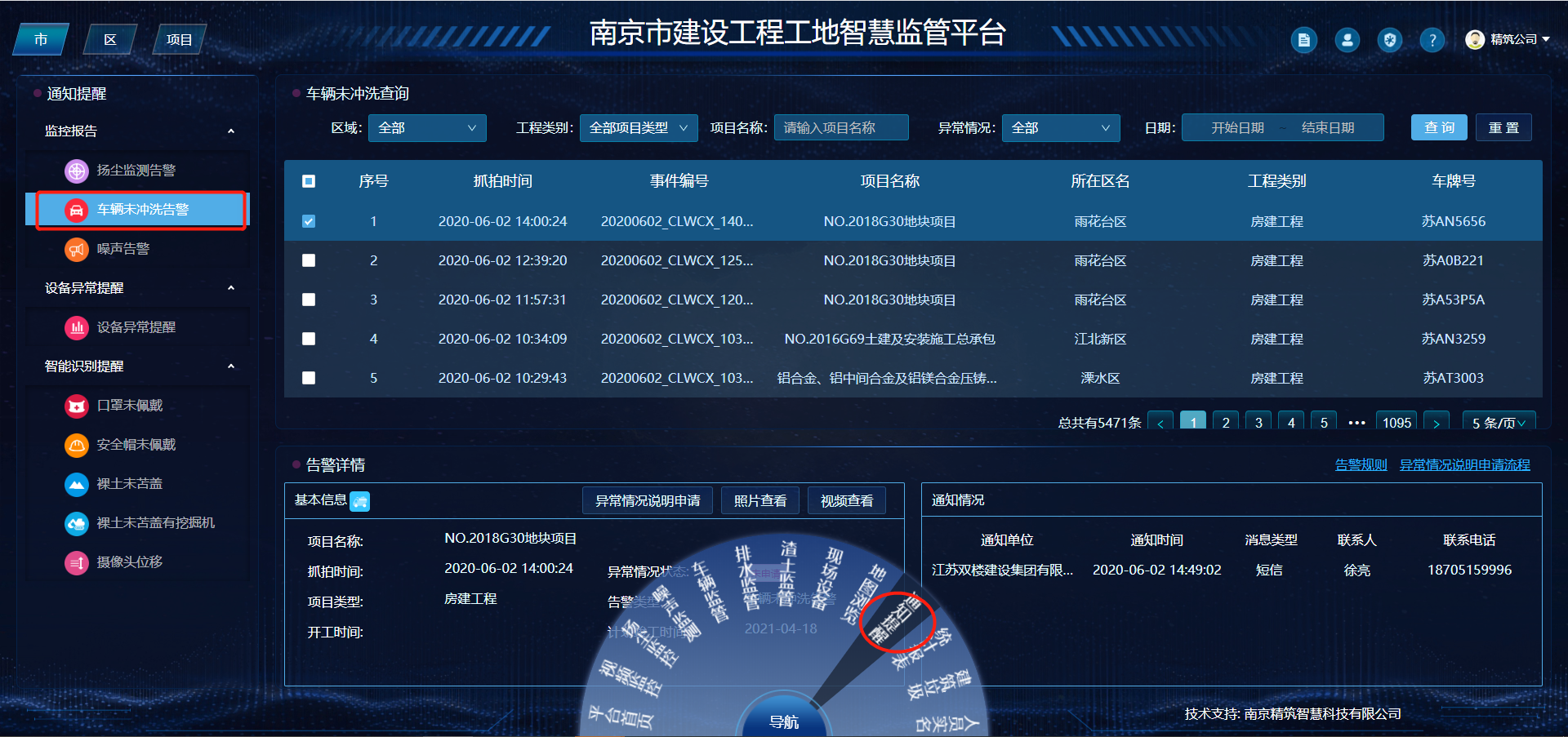Click the shield icon in the header

[1390, 40]
